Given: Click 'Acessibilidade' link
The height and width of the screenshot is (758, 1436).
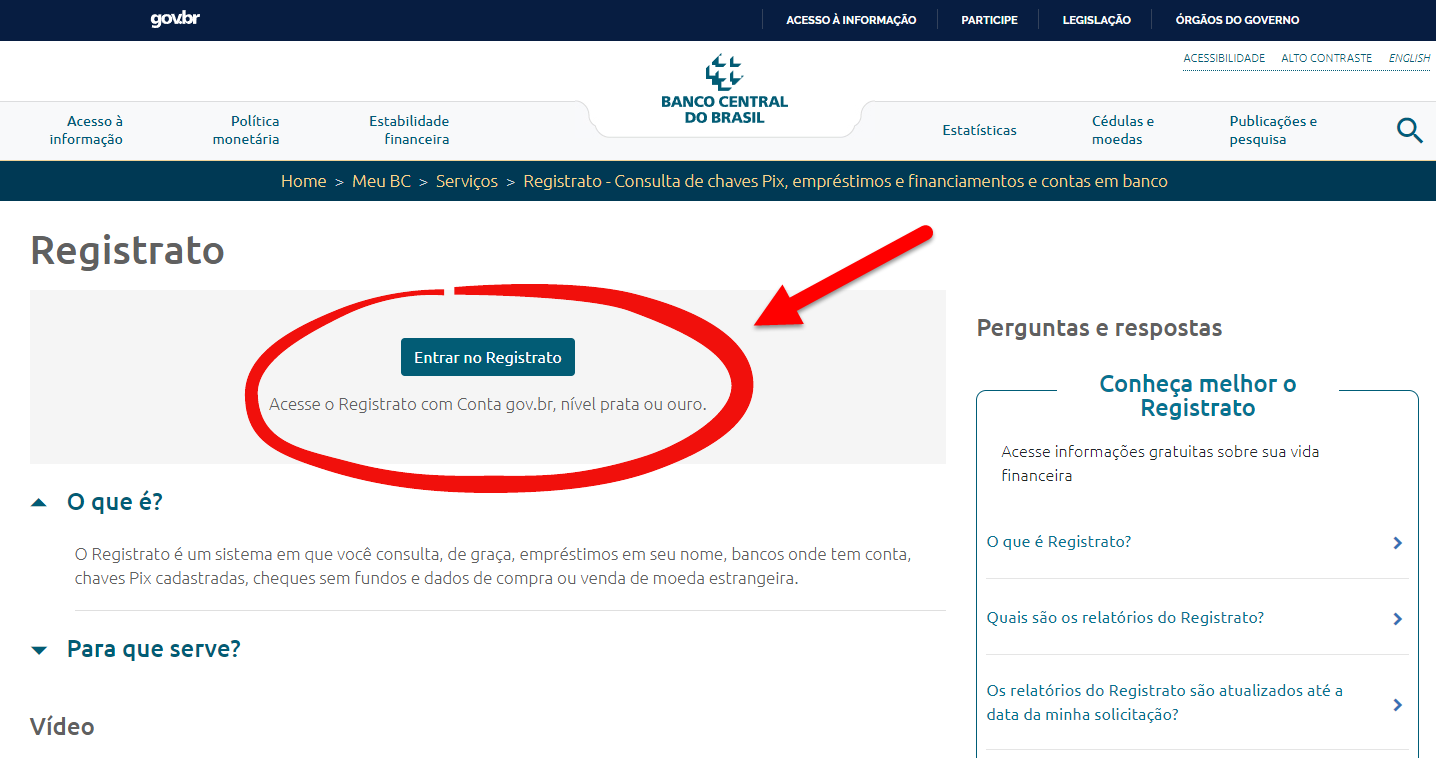Looking at the screenshot, I should (x=1224, y=58).
